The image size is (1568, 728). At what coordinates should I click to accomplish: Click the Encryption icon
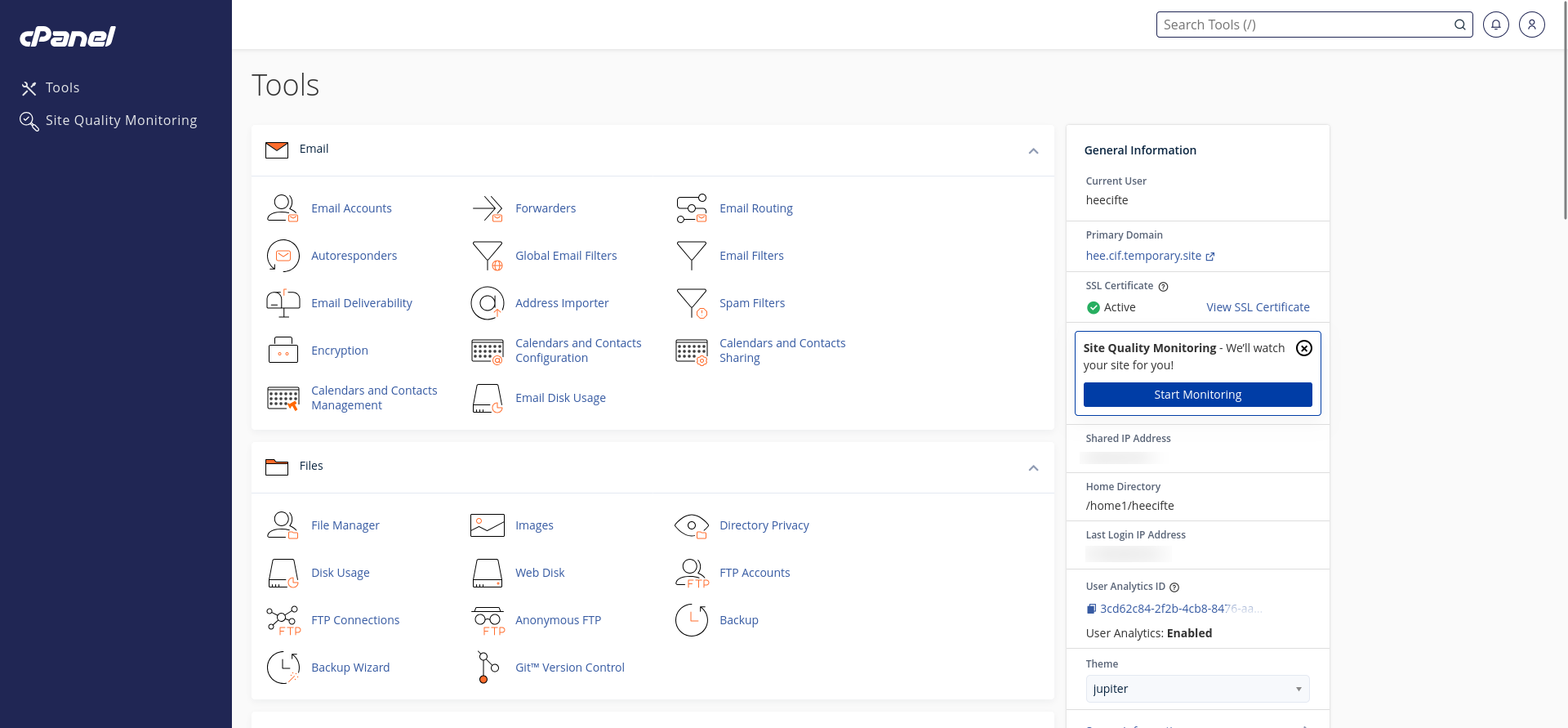283,351
